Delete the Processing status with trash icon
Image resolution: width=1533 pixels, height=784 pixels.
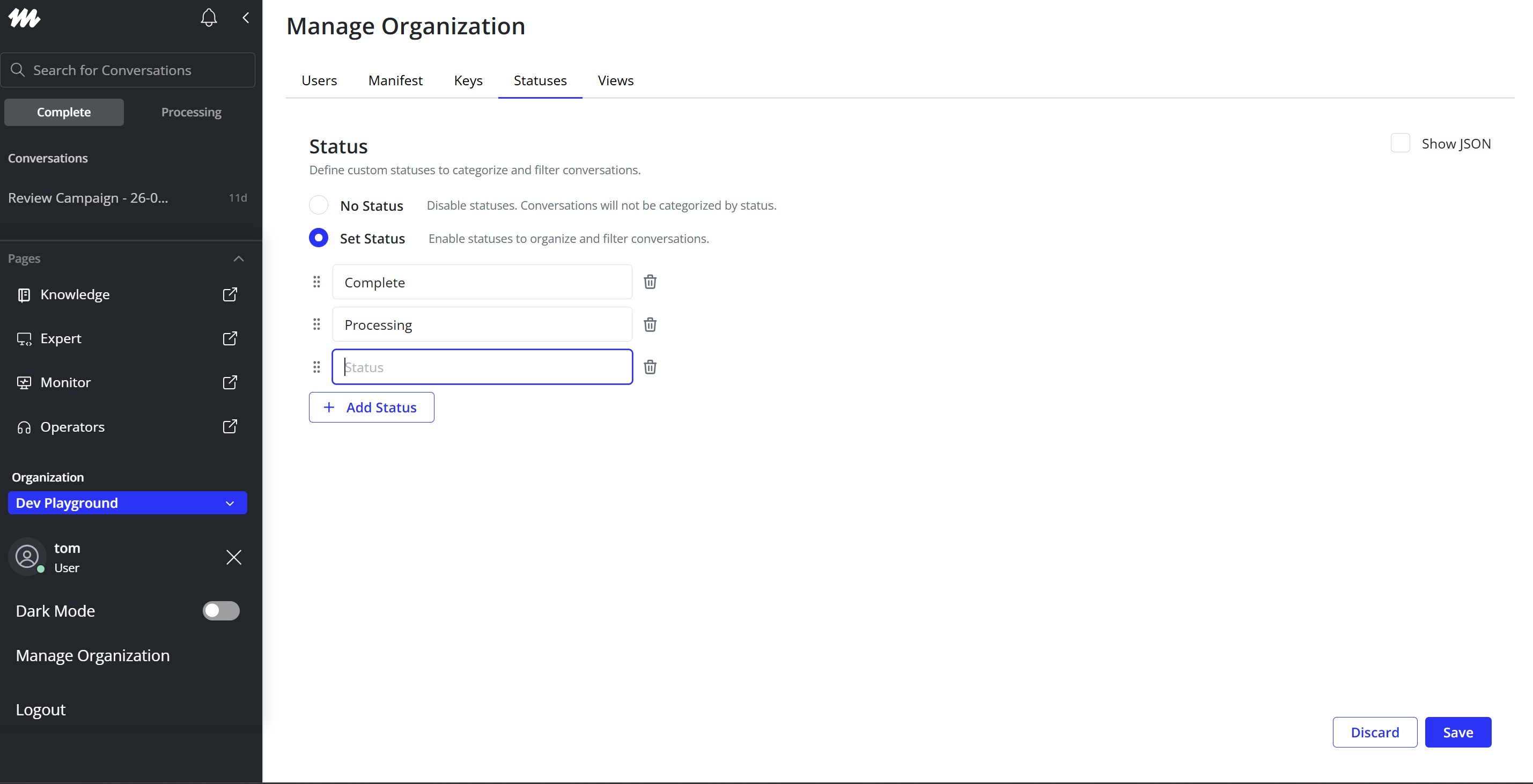(650, 325)
